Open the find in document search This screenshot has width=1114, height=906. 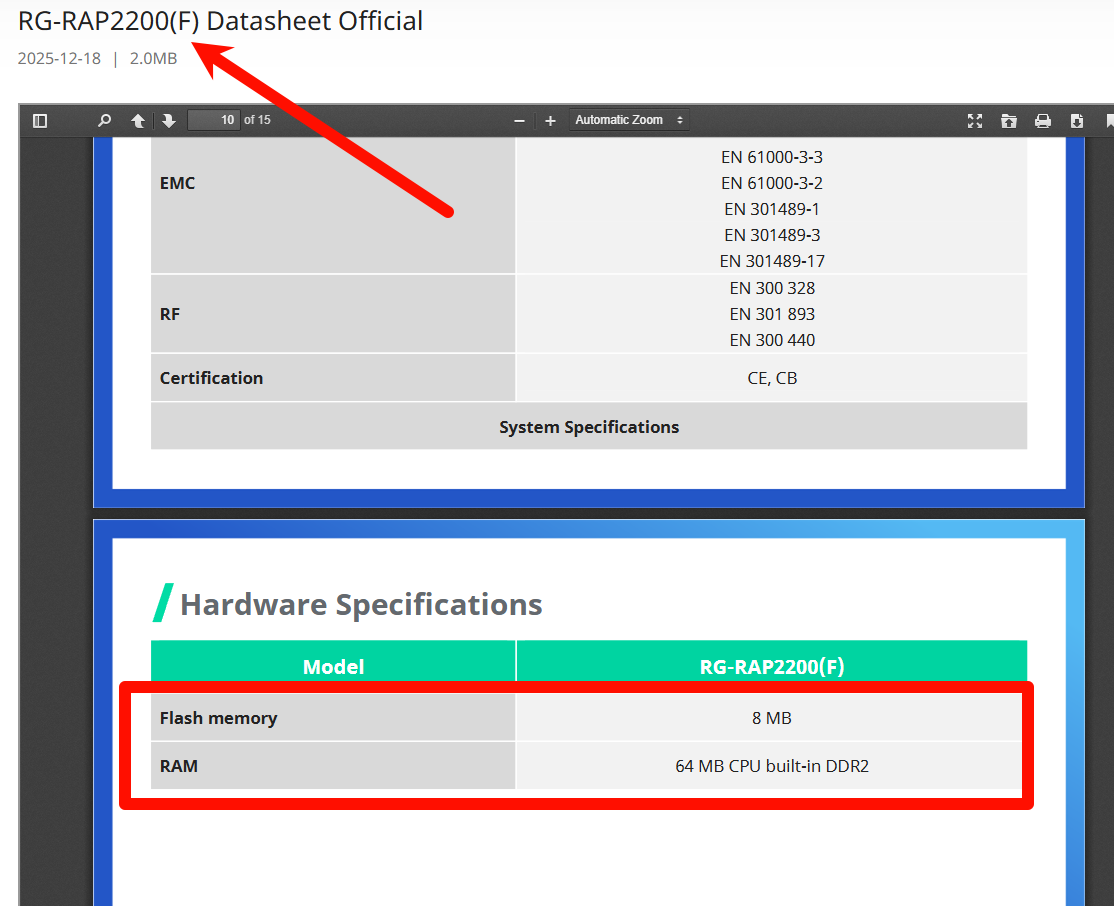coord(104,121)
